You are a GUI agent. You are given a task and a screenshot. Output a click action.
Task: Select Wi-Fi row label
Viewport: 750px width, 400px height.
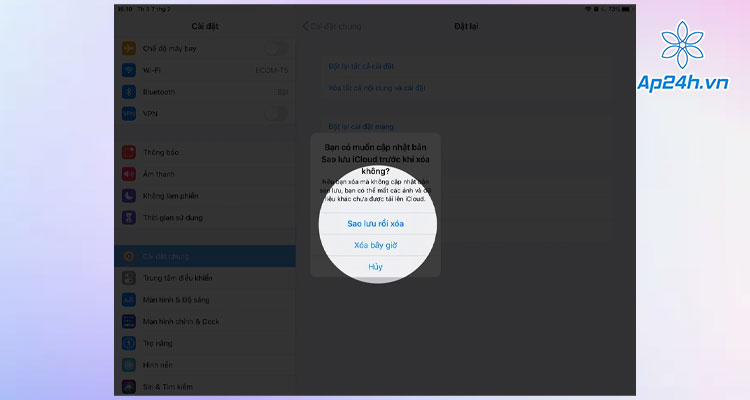pyautogui.click(x=152, y=70)
